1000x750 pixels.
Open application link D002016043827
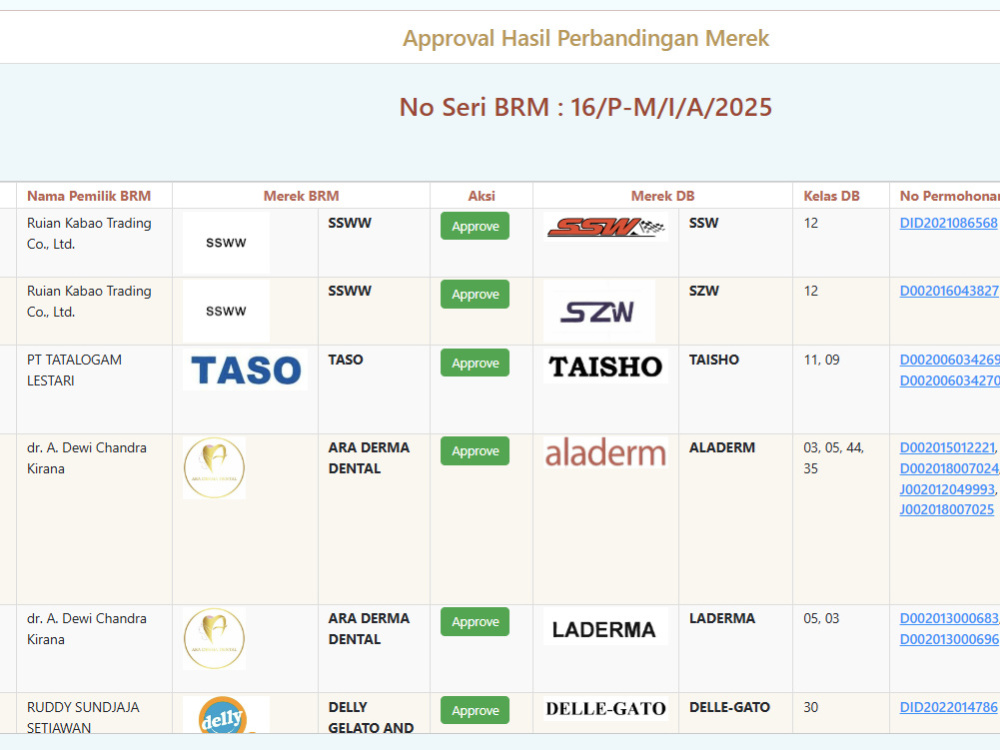[949, 291]
